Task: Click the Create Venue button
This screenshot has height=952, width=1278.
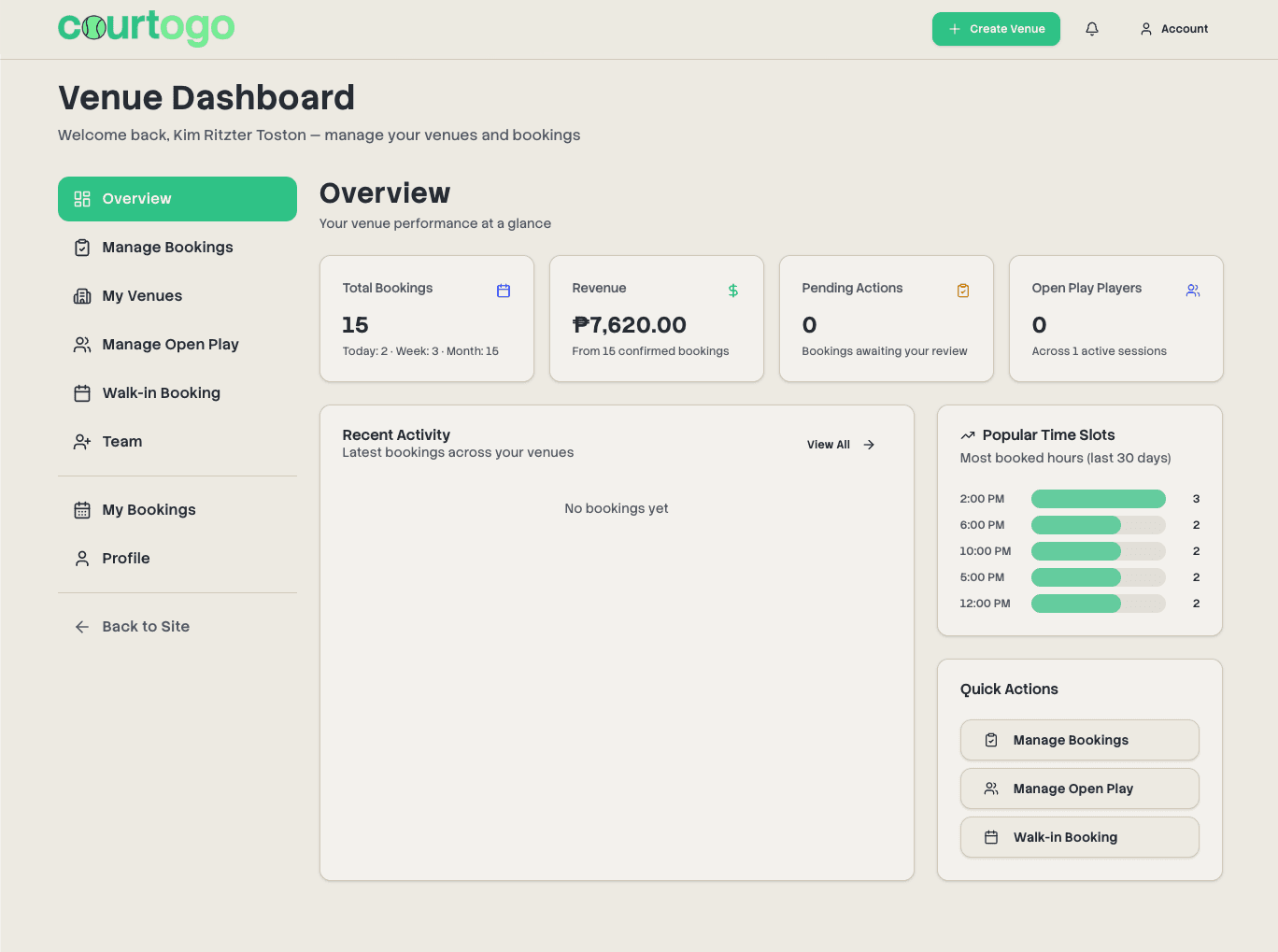Action: click(996, 29)
